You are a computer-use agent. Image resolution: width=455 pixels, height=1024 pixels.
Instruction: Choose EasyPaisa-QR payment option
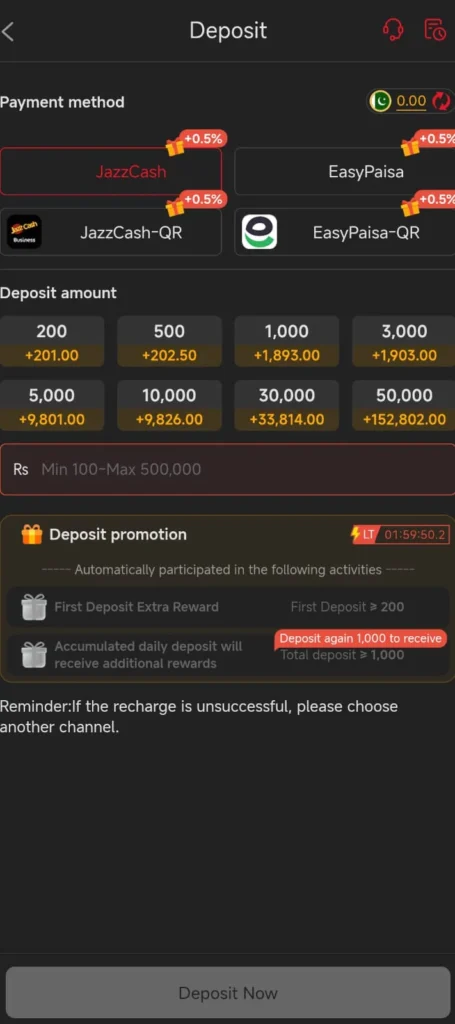345,232
